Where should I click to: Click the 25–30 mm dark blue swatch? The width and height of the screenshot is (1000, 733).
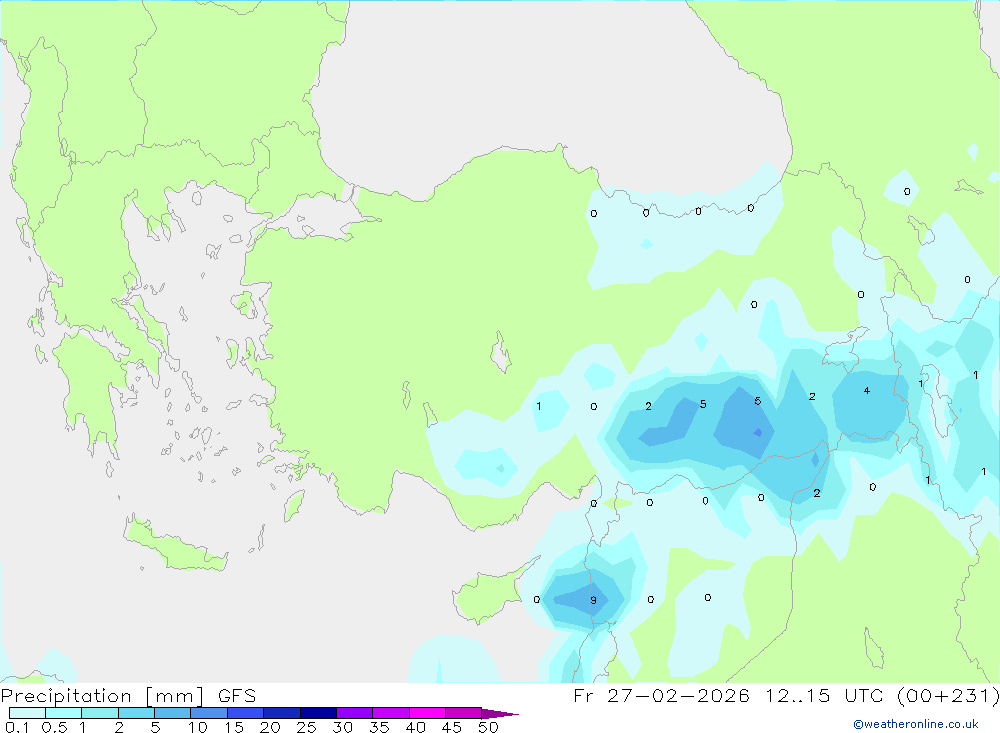pos(318,713)
